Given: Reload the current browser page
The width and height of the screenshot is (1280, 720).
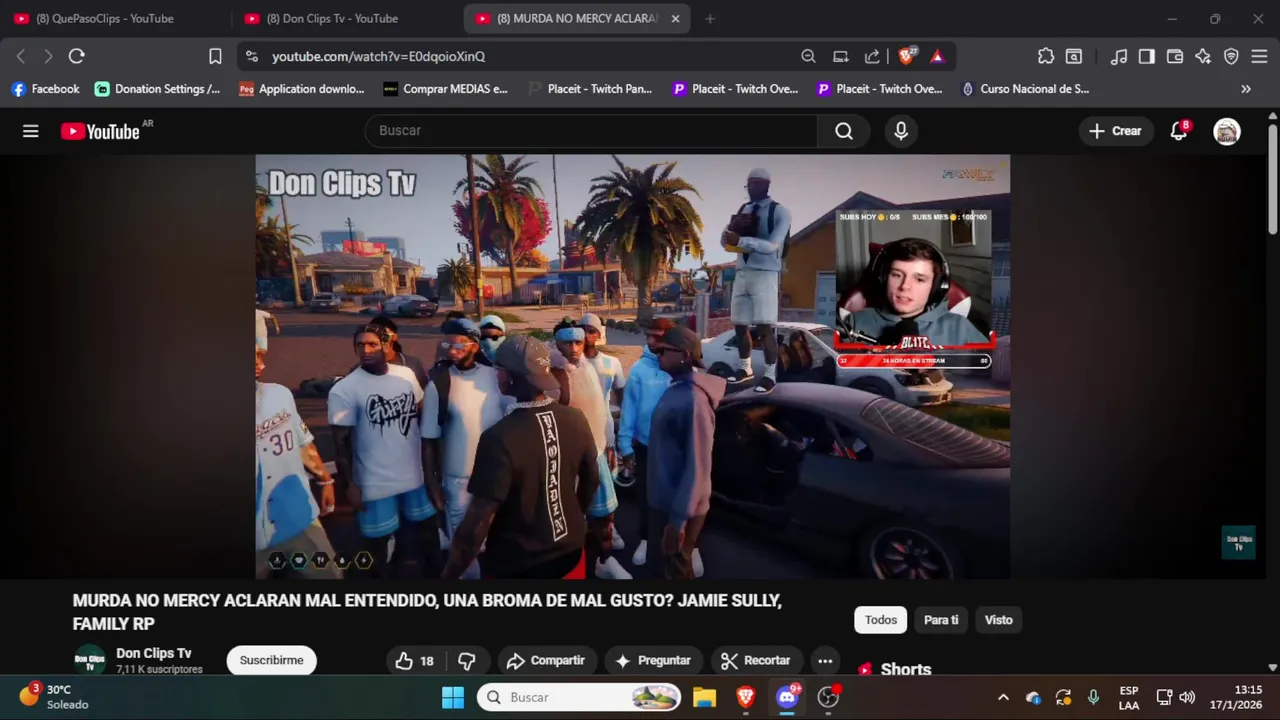Looking at the screenshot, I should 77,56.
